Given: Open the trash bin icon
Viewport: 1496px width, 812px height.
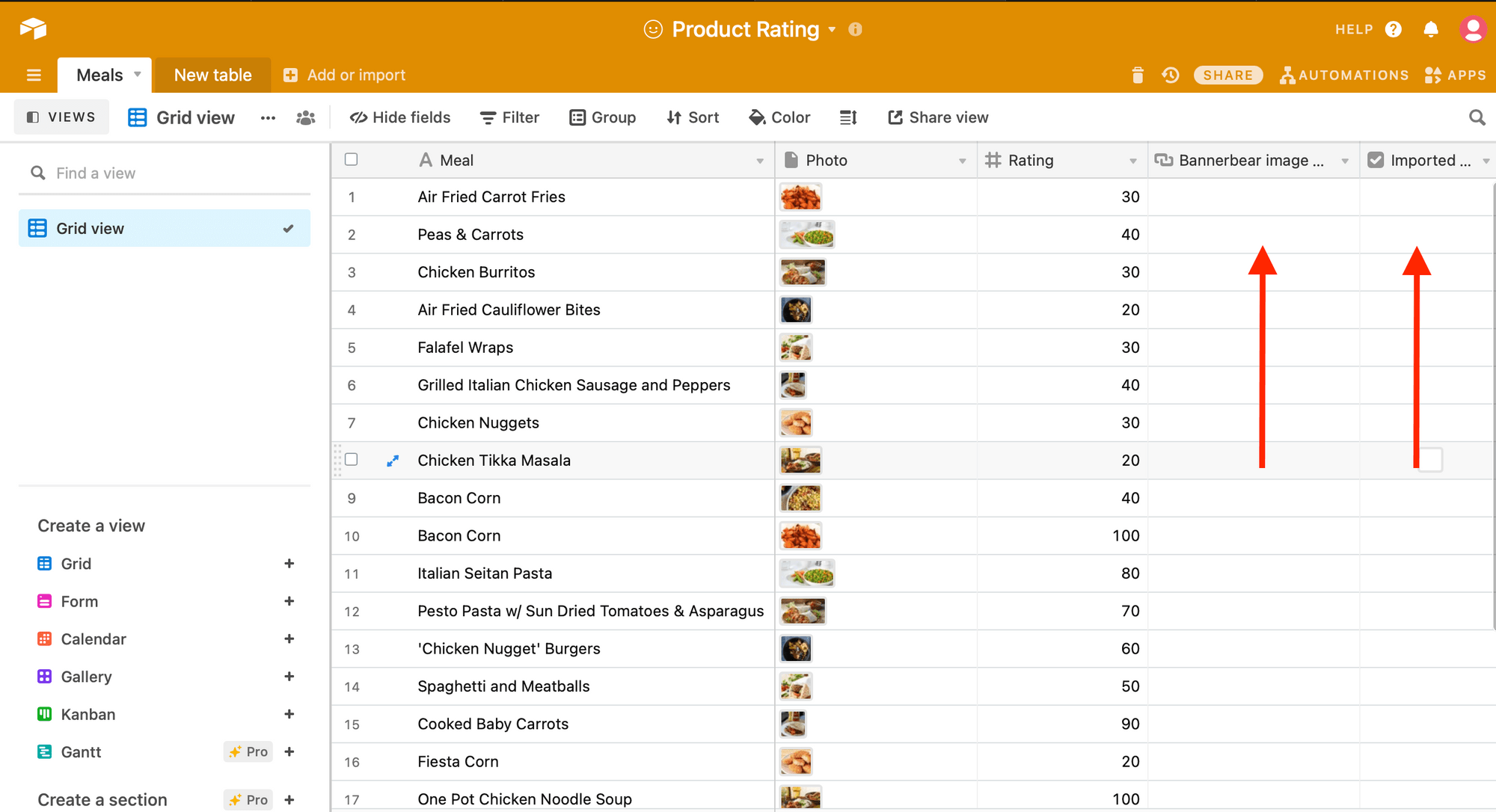Looking at the screenshot, I should point(1138,75).
